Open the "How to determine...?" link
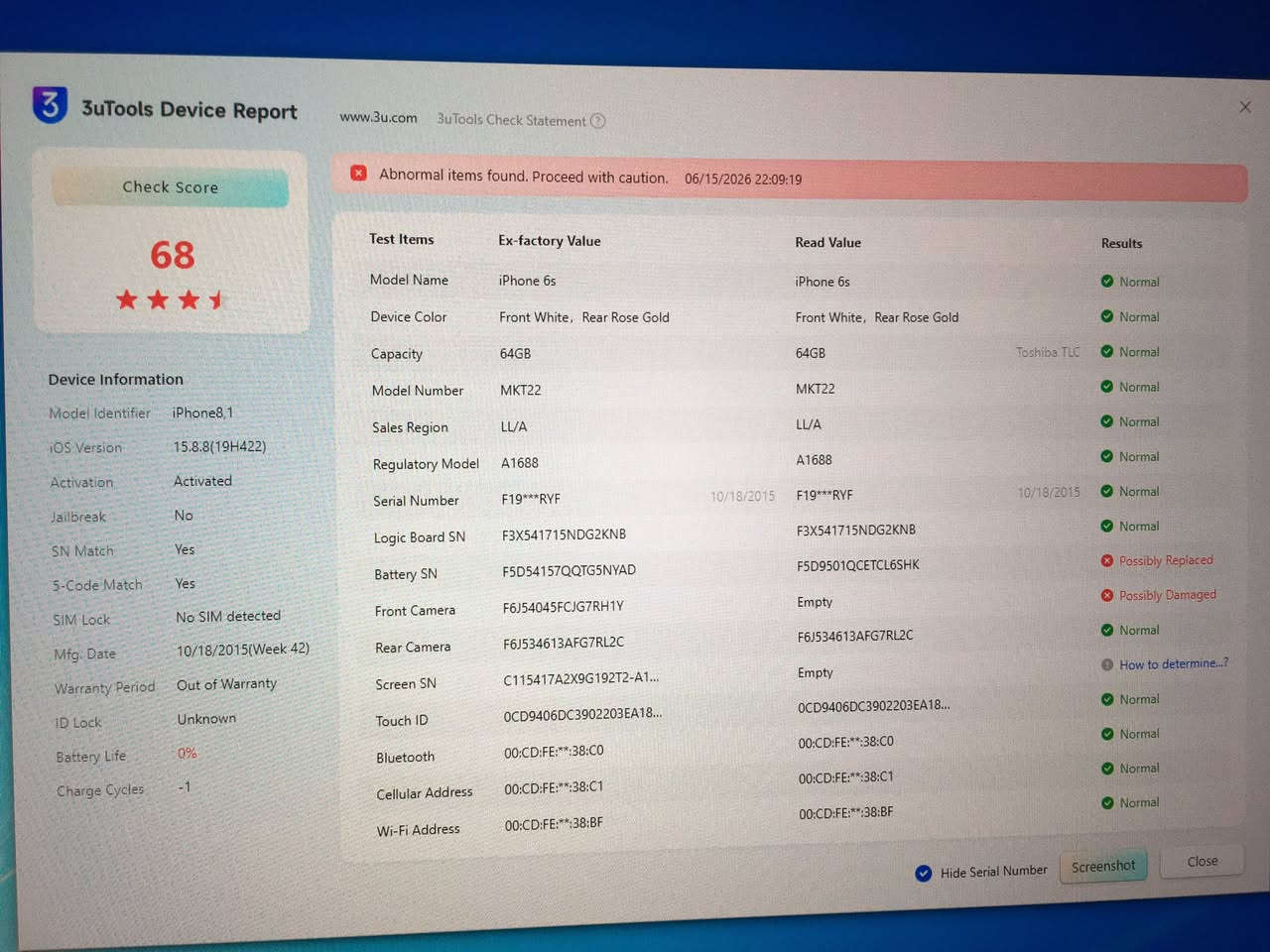This screenshot has width=1270, height=952. pos(1174,663)
